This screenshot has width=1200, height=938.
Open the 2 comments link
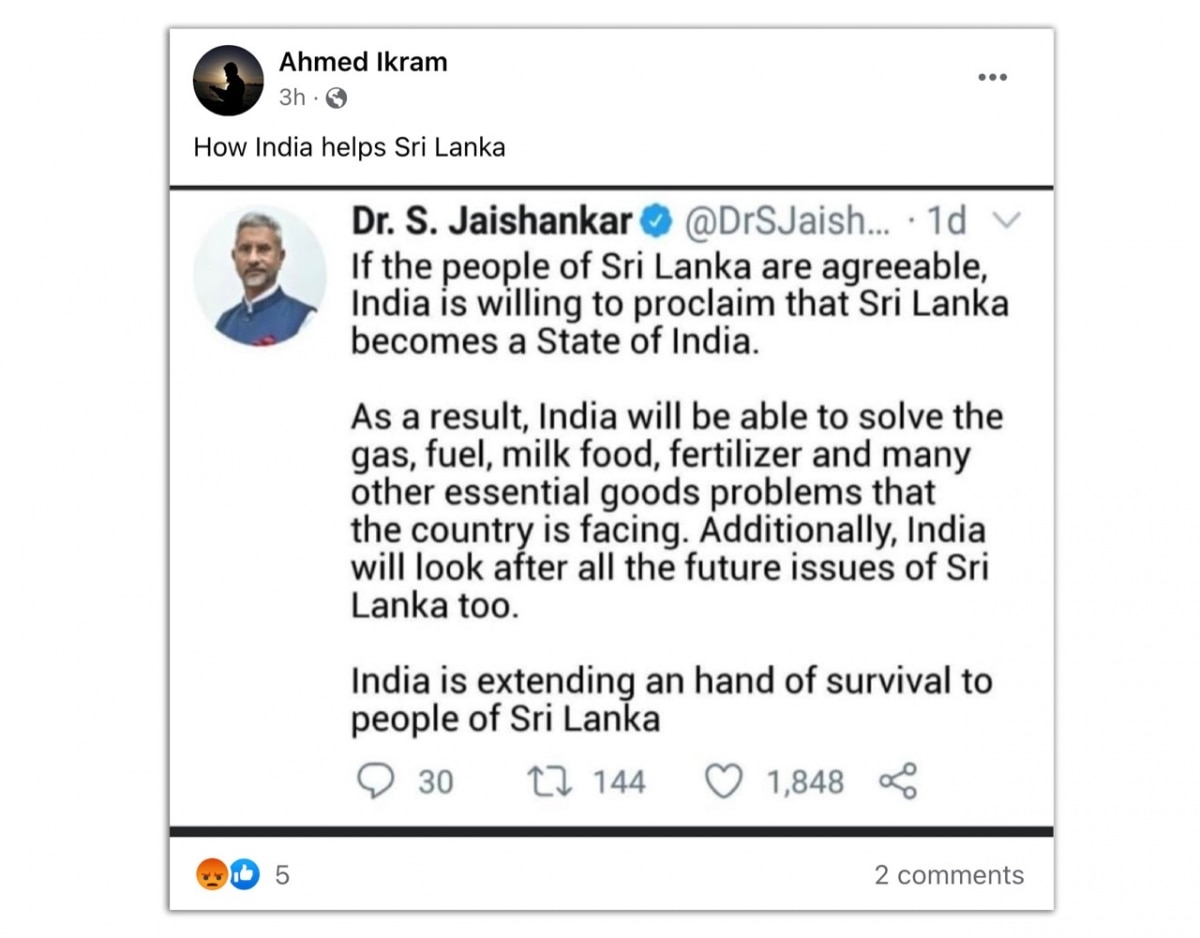[x=949, y=875]
